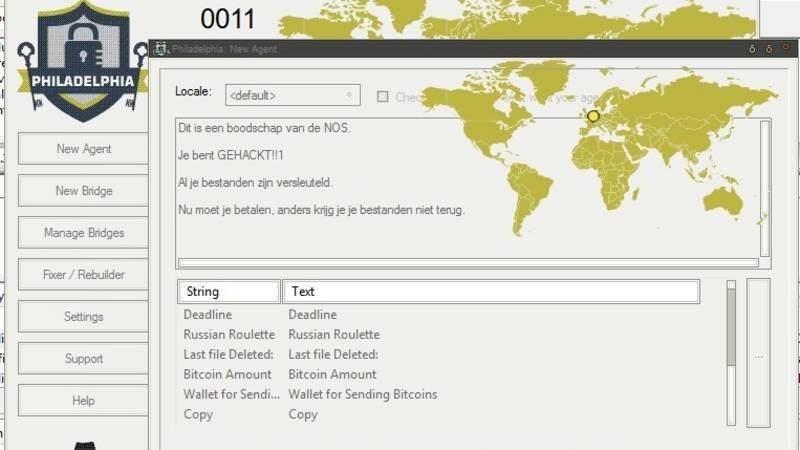Click the strings list scrollbar thumb
This screenshot has width=800, height=450.
click(x=731, y=327)
